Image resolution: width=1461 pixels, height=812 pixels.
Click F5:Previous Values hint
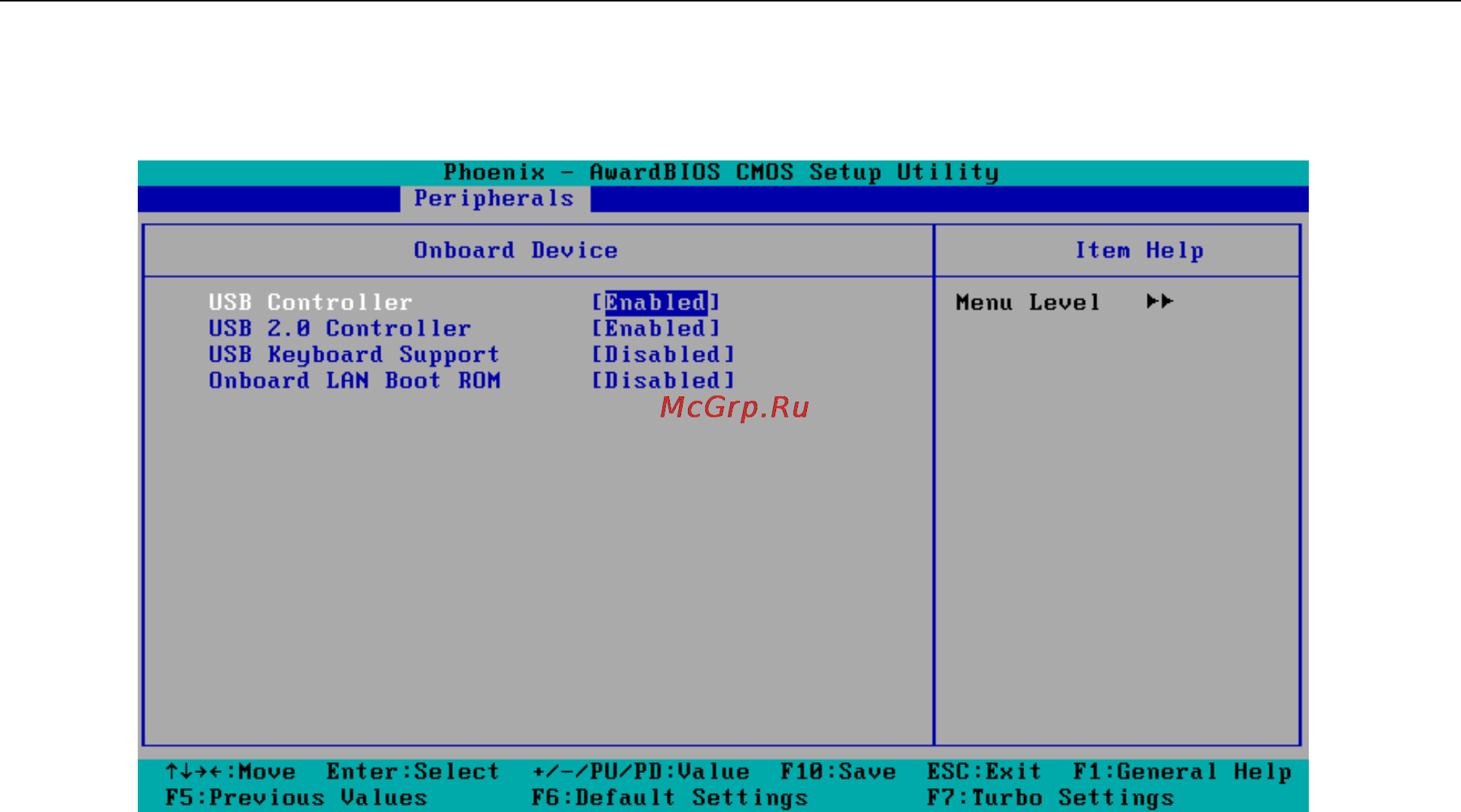[x=296, y=797]
